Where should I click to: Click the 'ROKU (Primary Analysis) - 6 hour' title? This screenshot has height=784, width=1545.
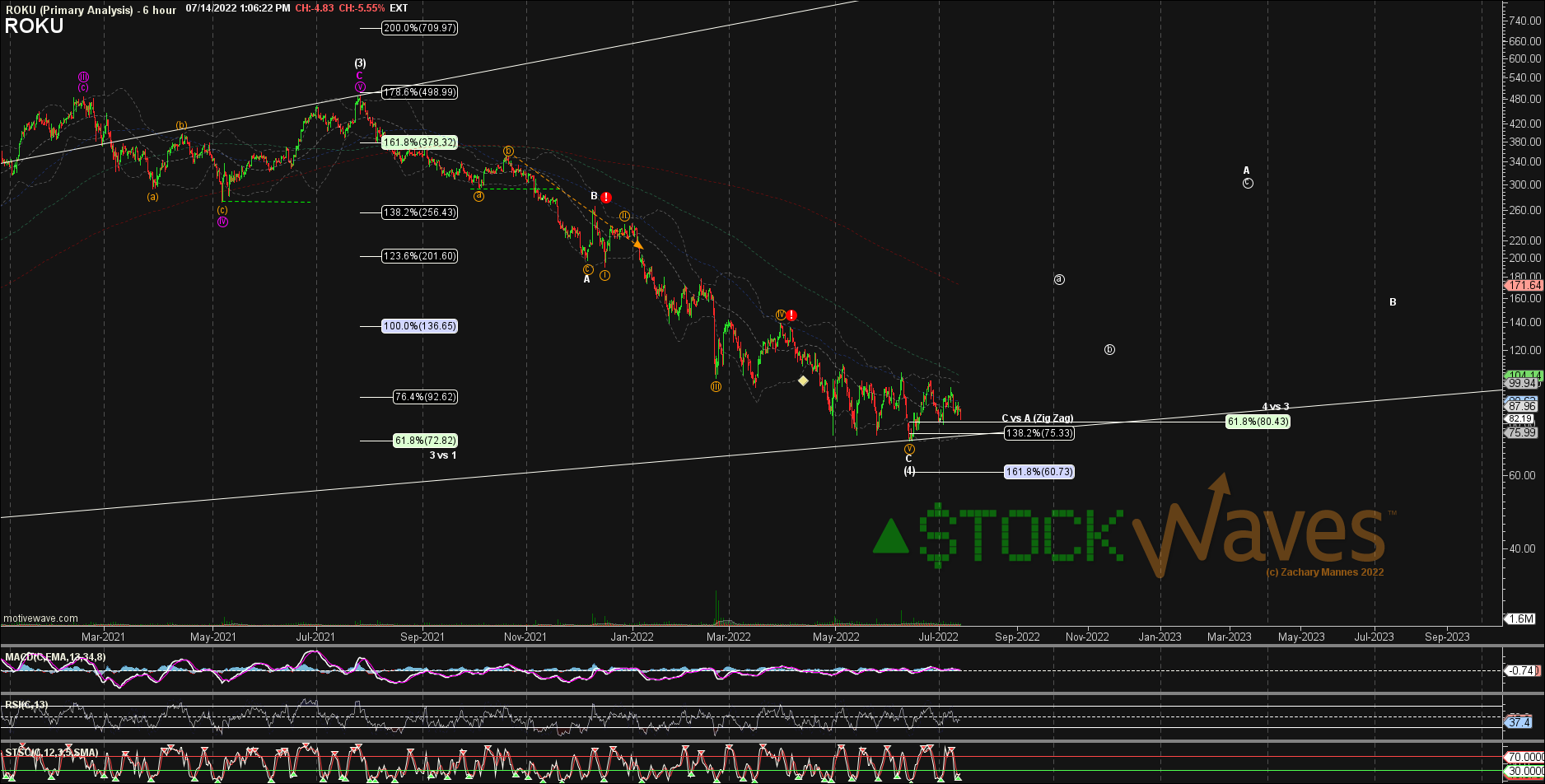tap(91, 10)
